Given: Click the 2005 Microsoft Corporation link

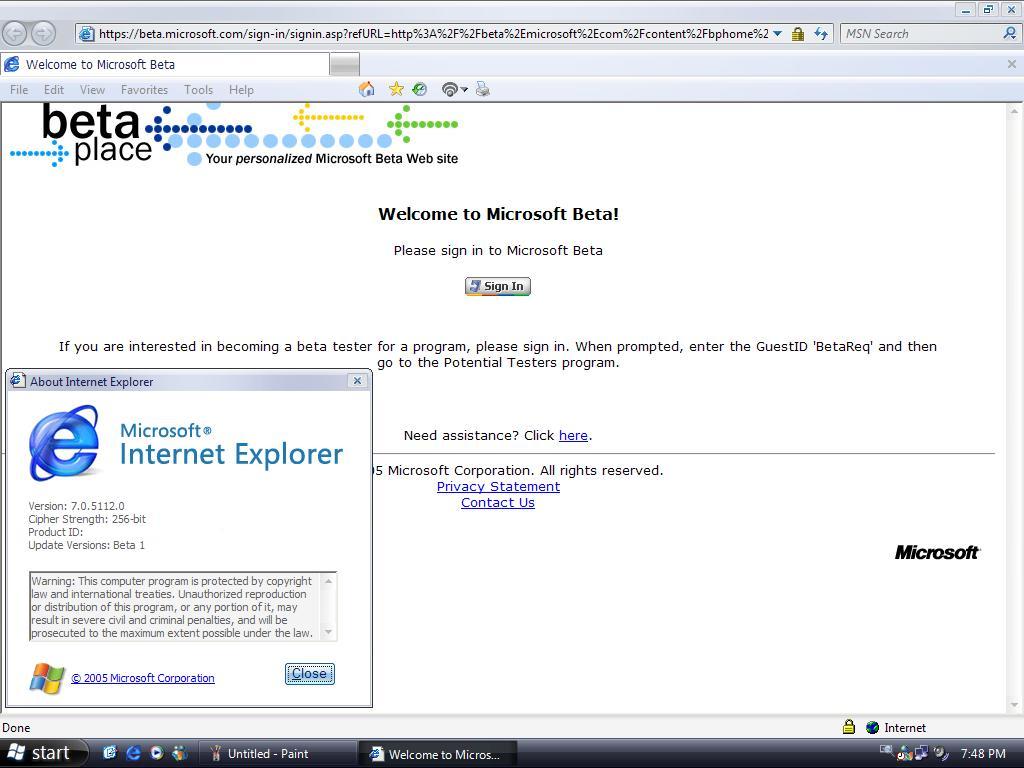Looking at the screenshot, I should tap(142, 678).
